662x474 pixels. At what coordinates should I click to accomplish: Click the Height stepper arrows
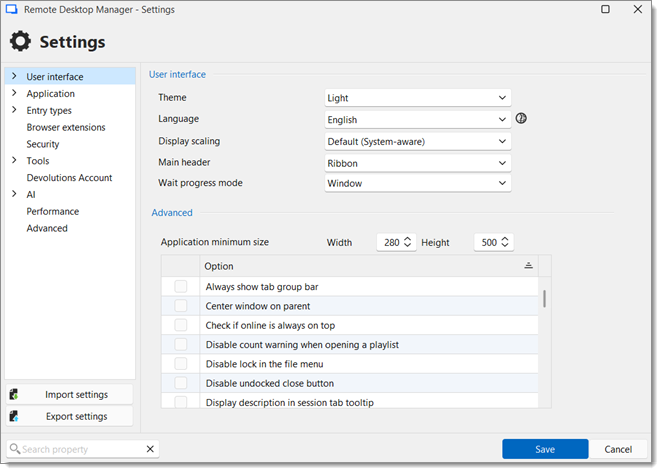click(505, 242)
